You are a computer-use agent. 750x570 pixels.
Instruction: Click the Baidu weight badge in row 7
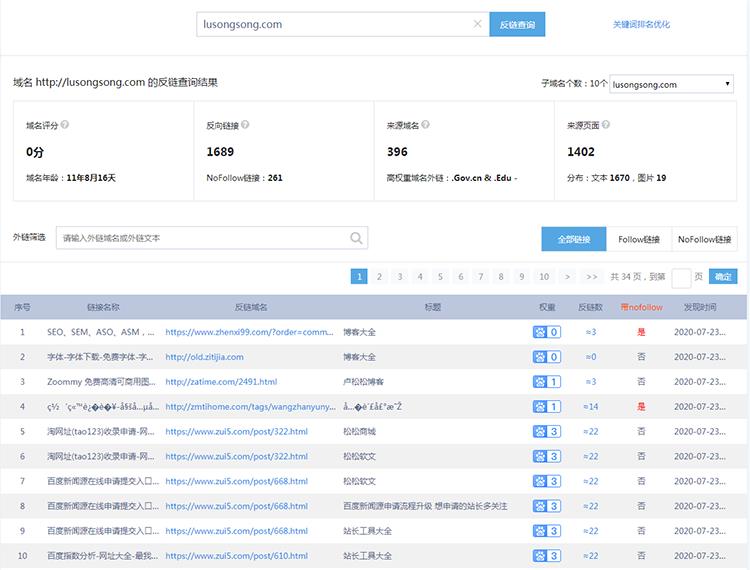click(547, 481)
